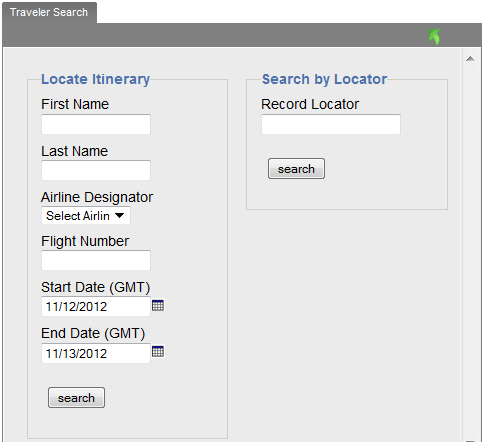Open the End Date calendar picker icon
482x442 pixels.
tap(158, 351)
